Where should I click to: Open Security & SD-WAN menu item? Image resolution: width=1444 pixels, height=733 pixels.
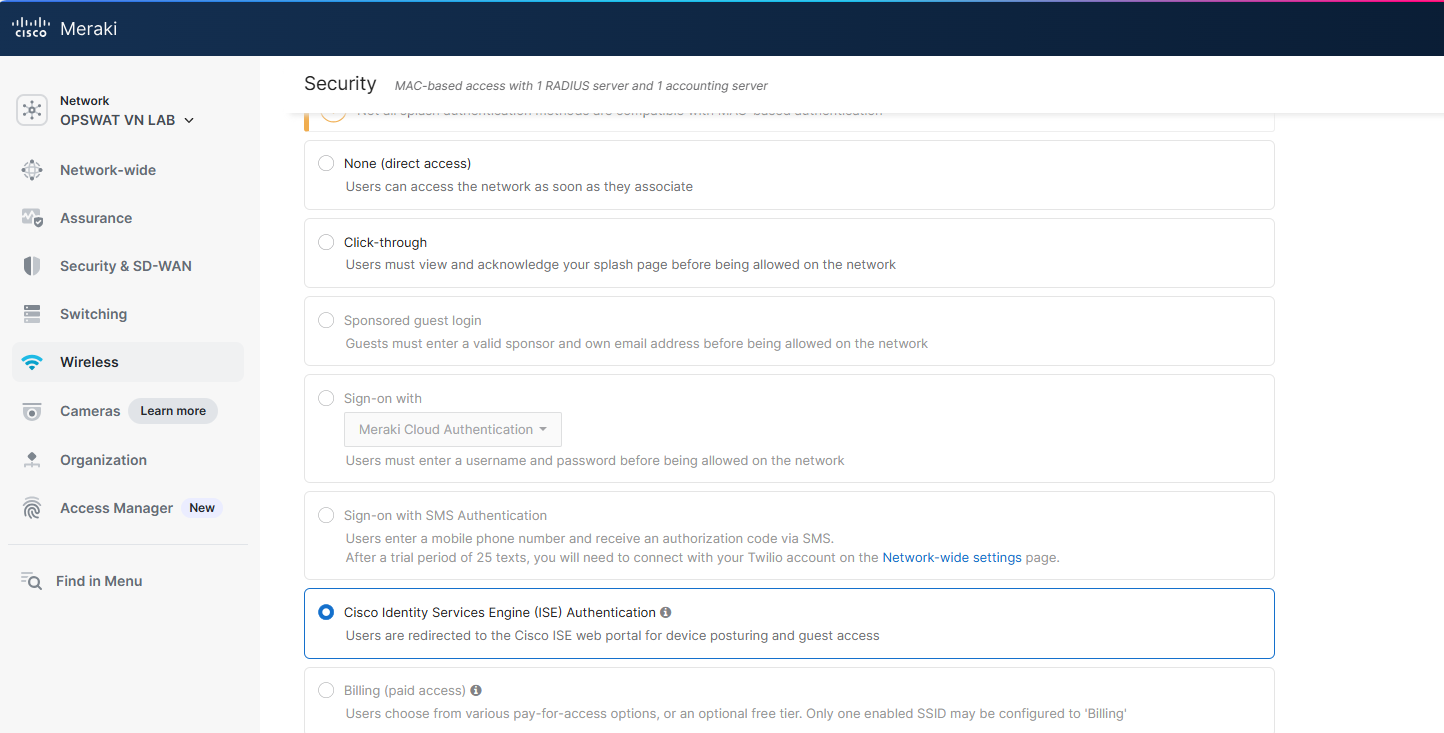pyautogui.click(x=128, y=266)
